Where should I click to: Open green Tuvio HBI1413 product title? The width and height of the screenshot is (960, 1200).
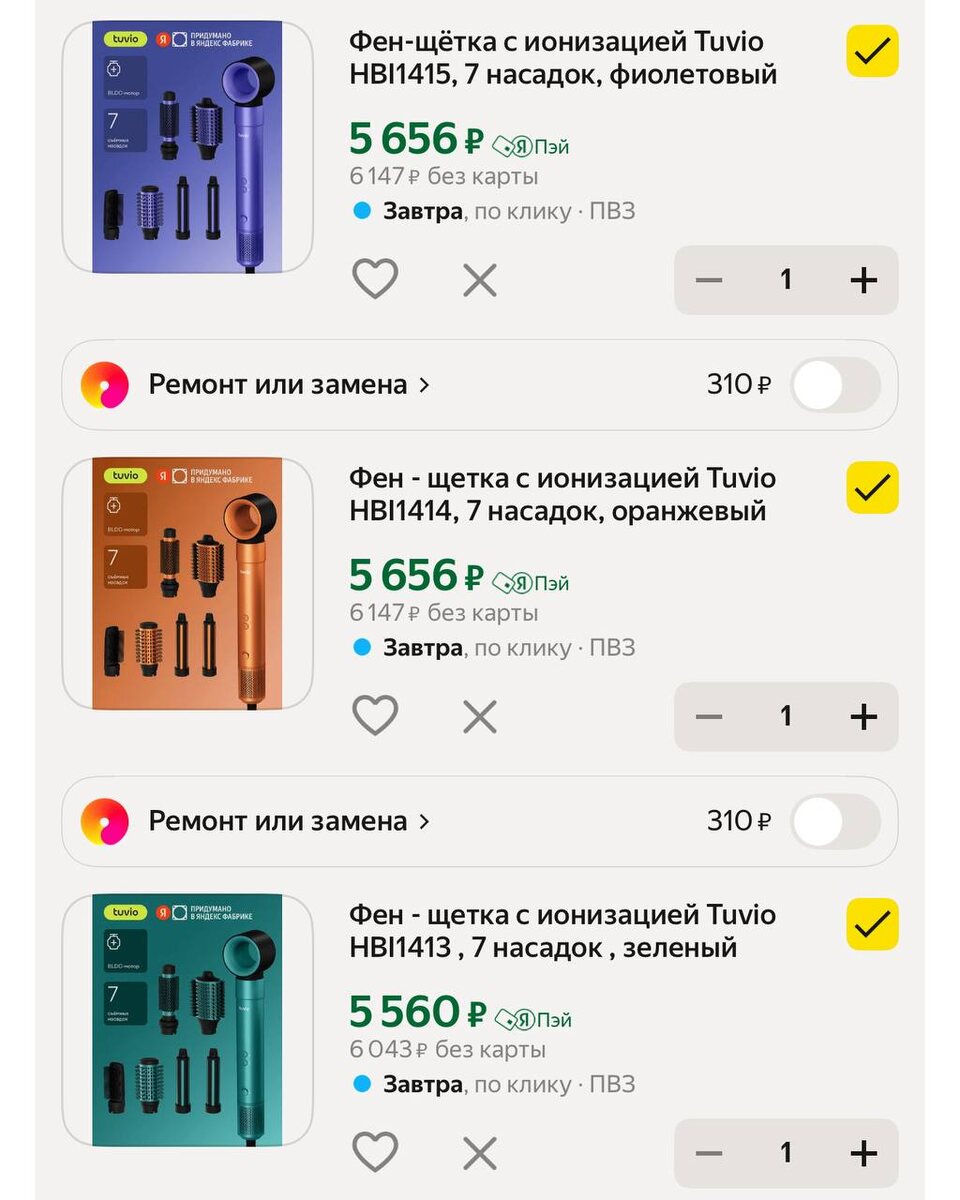click(x=562, y=930)
